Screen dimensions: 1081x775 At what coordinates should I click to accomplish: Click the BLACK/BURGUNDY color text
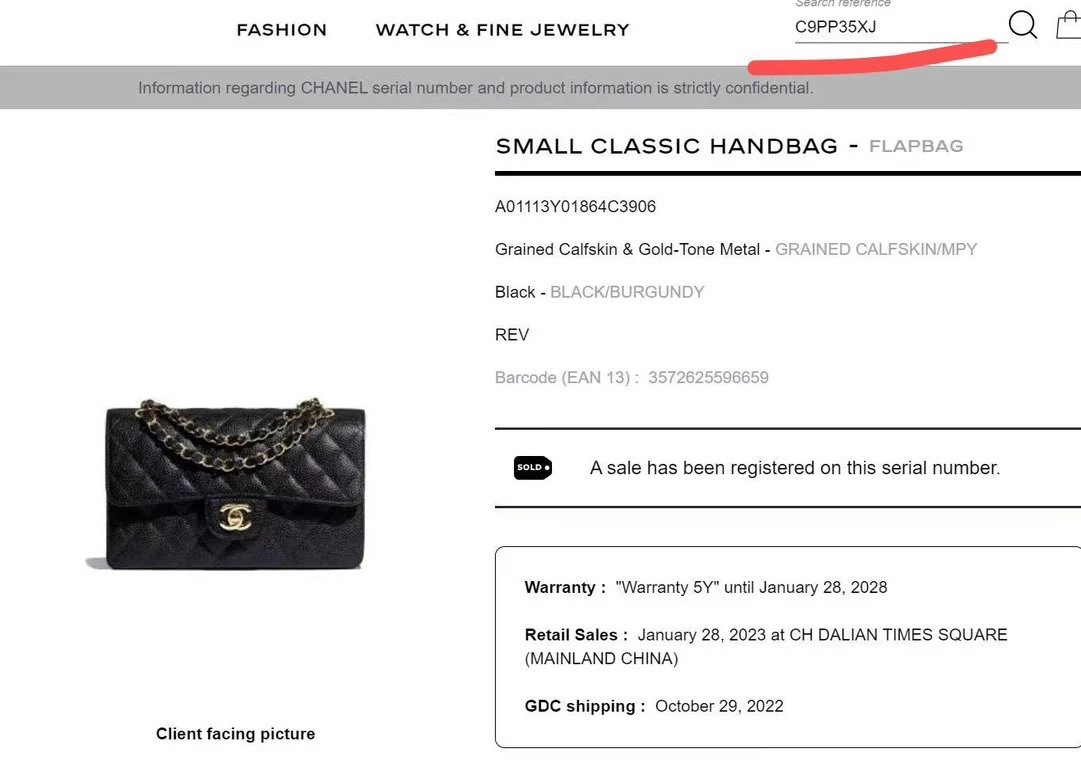pyautogui.click(x=627, y=292)
